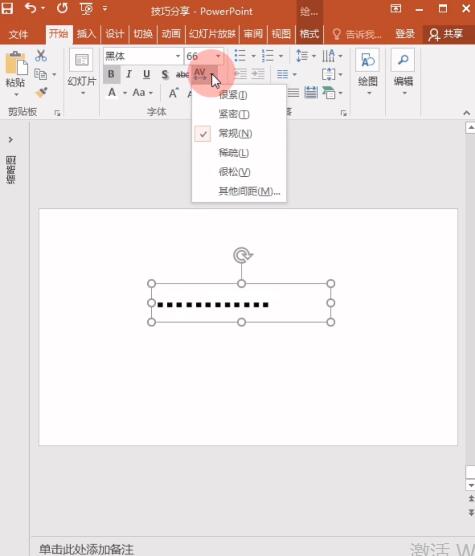Open the 视图 tab
The height and width of the screenshot is (556, 475).
[281, 34]
